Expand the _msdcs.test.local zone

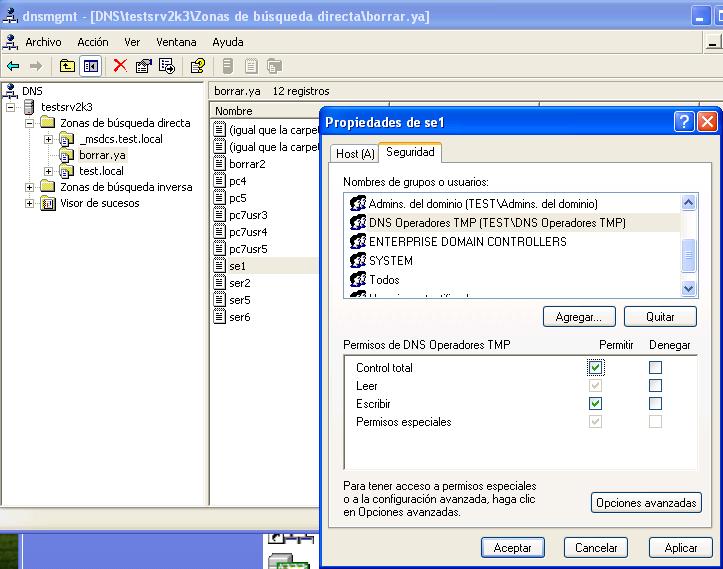coord(48,139)
